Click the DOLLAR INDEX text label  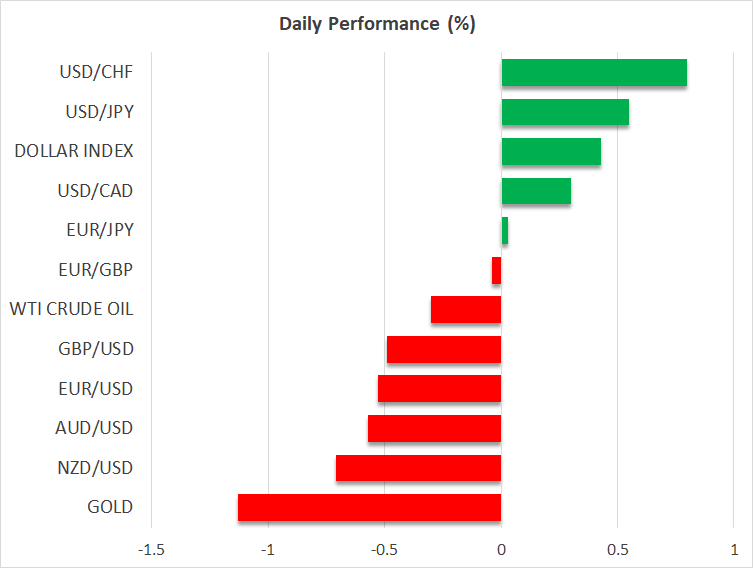pyautogui.click(x=74, y=151)
